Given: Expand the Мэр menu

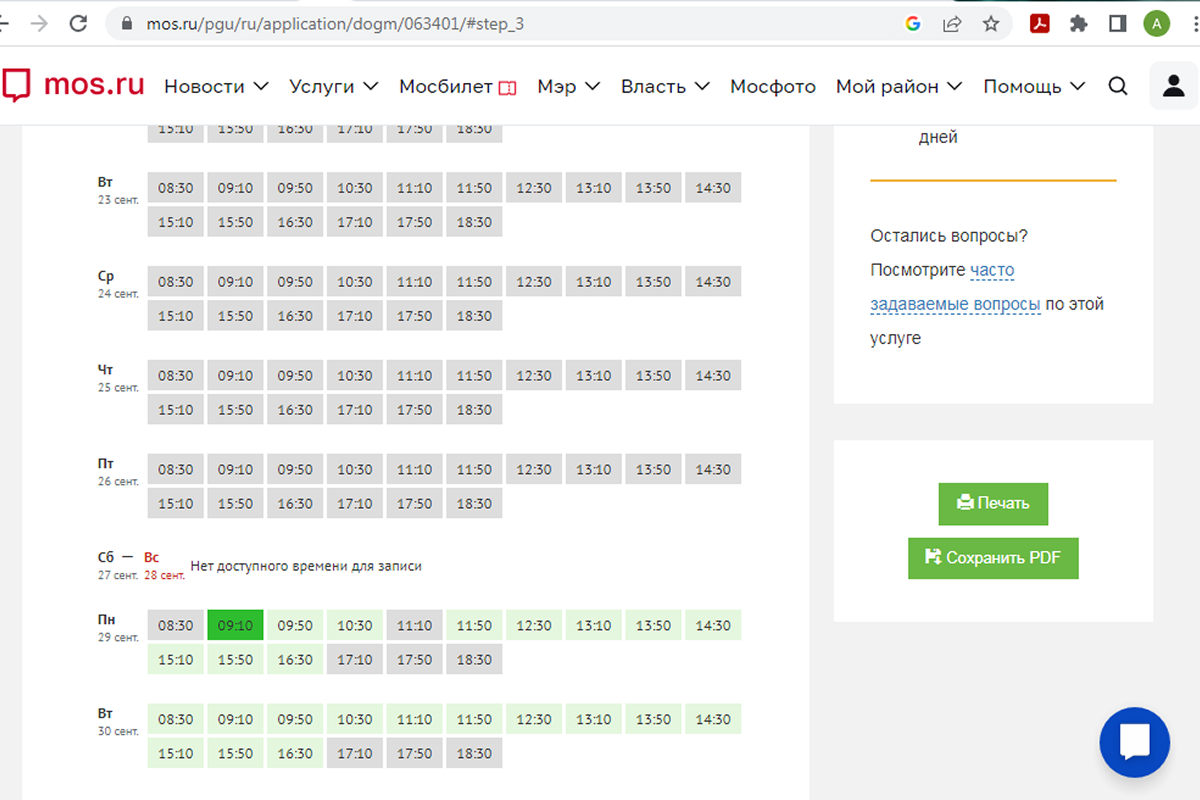Looking at the screenshot, I should click(x=568, y=87).
